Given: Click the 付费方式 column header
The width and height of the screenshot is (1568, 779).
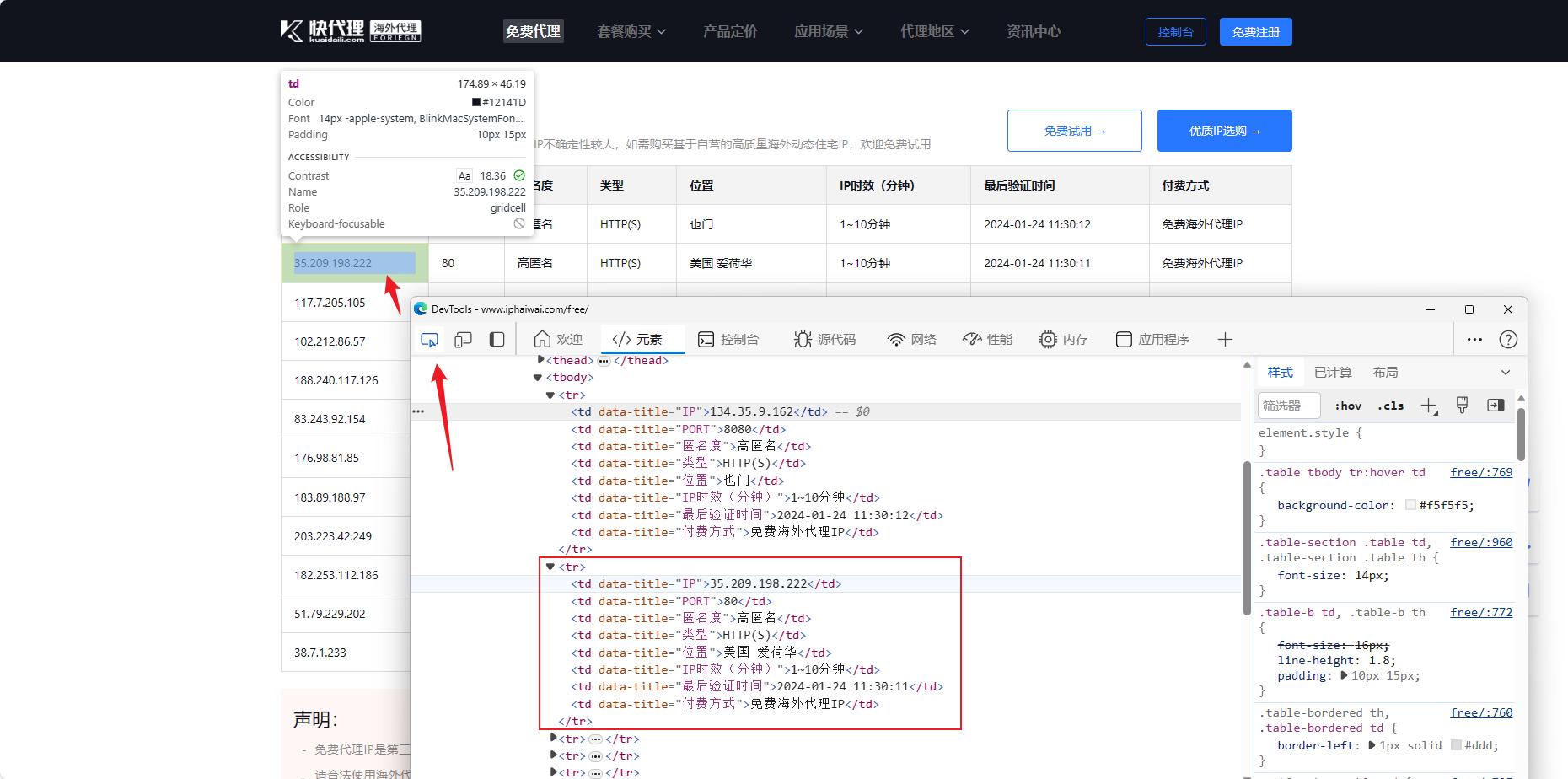Looking at the screenshot, I should click(1220, 185).
